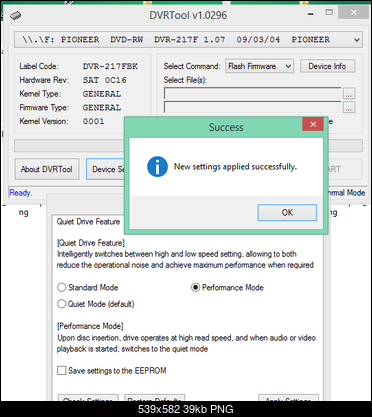Open the About DVRTool dialog
The image size is (372, 417).
[x=47, y=169]
